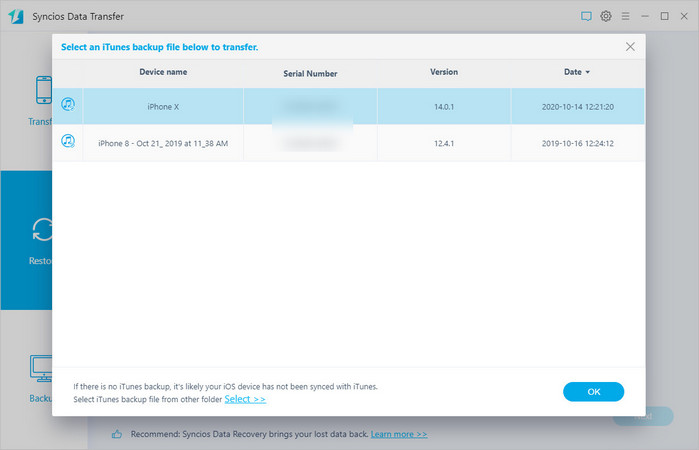699x450 pixels.
Task: Click the thumbs-up Recommend icon
Action: 117,434
